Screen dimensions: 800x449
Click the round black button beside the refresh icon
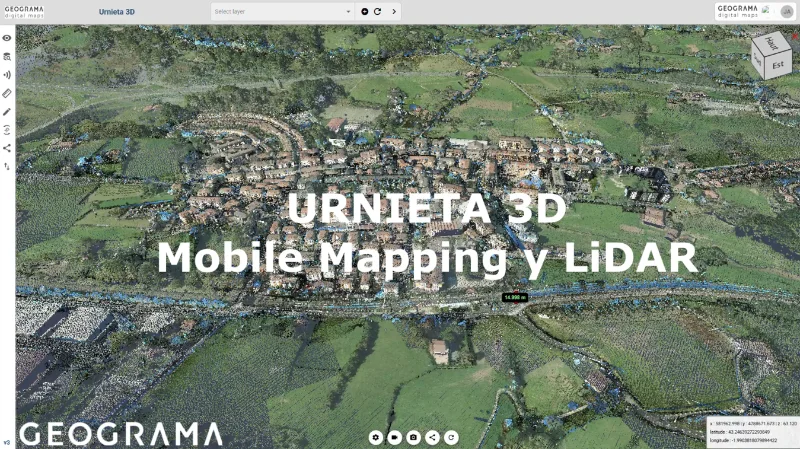tap(365, 11)
